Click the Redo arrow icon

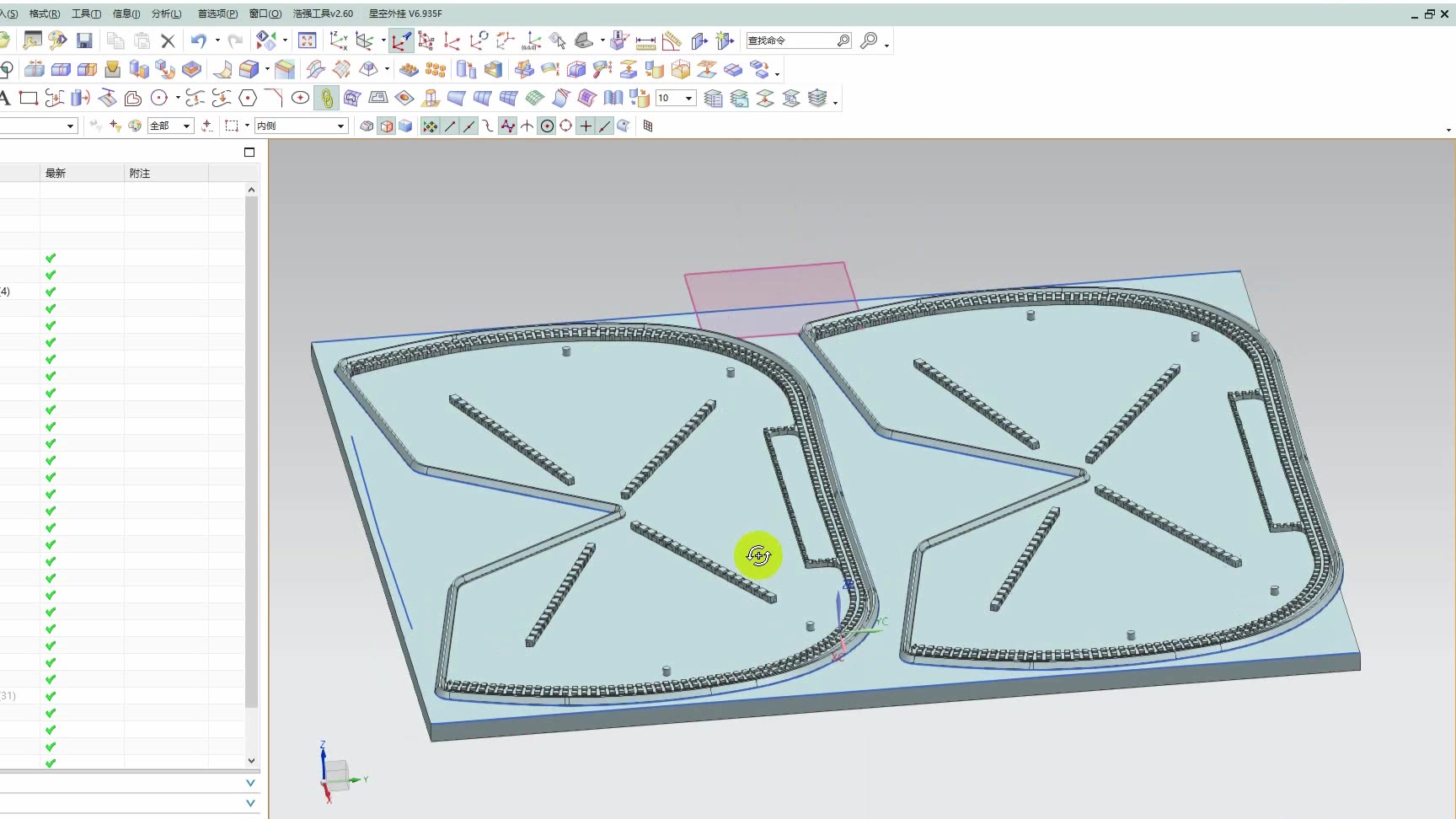click(235, 40)
